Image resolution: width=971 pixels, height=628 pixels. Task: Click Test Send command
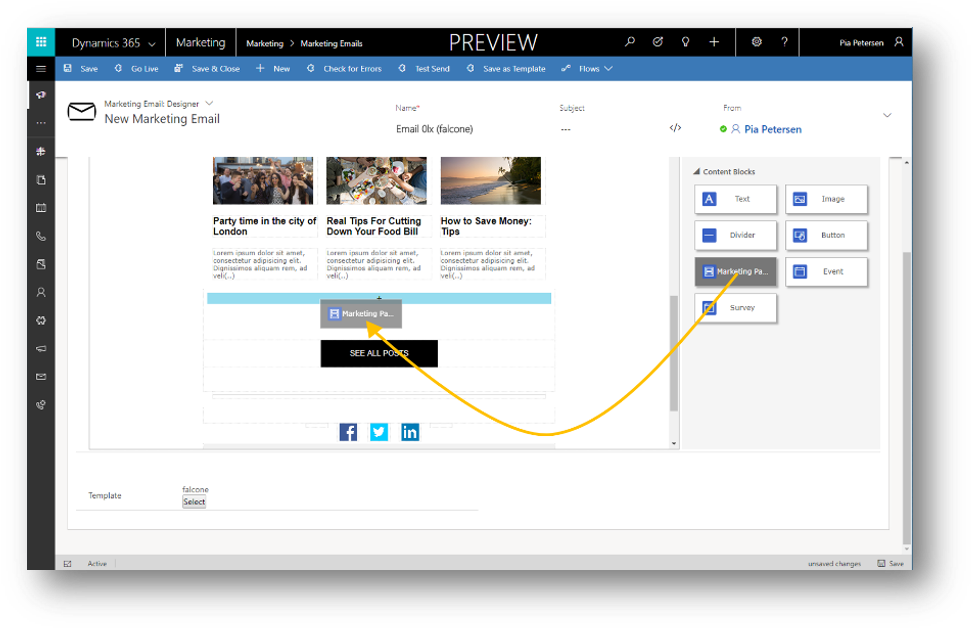tap(424, 69)
